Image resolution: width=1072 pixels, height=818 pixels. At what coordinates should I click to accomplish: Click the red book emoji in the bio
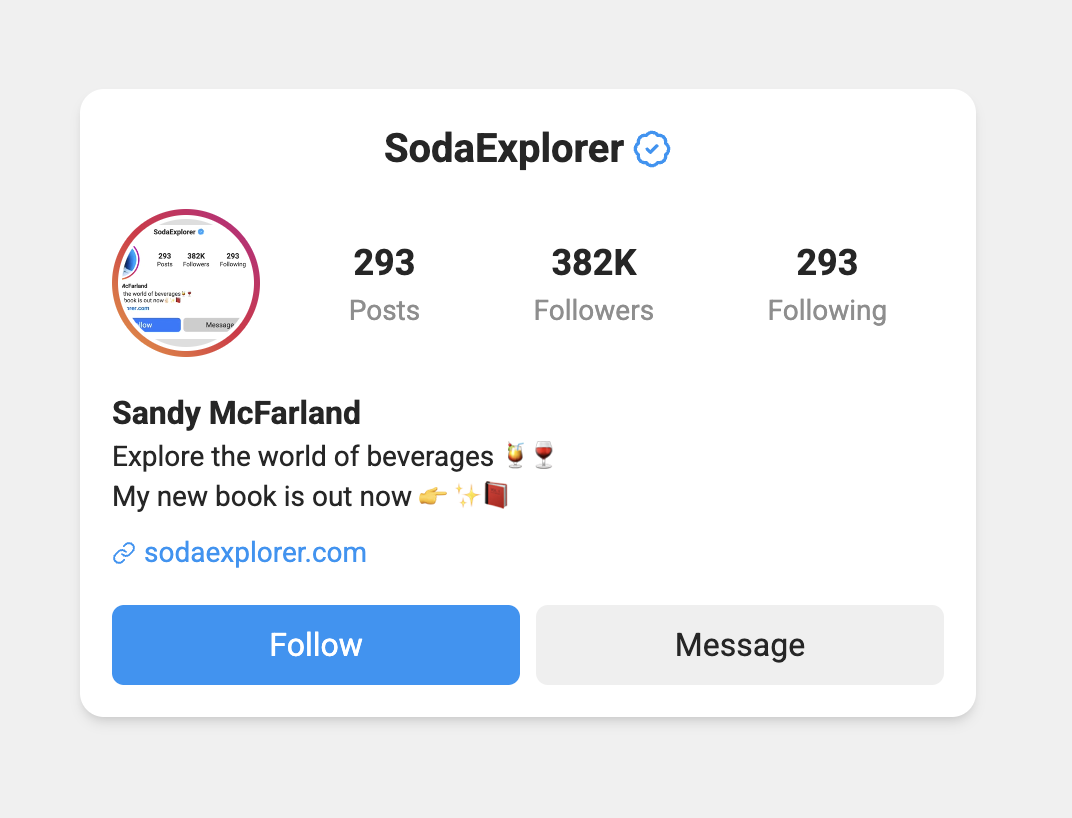(x=494, y=495)
